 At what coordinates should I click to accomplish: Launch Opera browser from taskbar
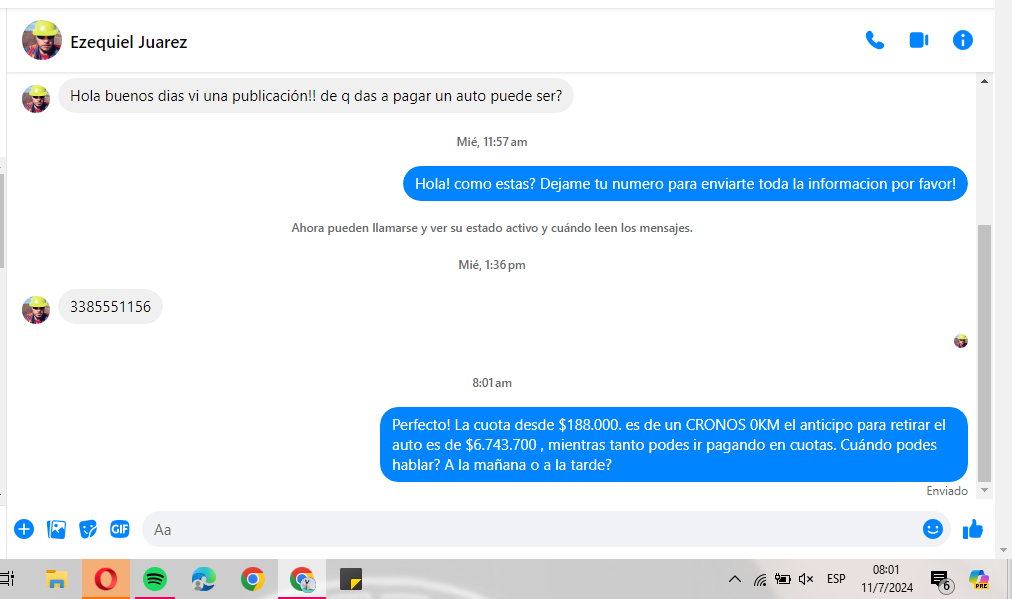(106, 579)
